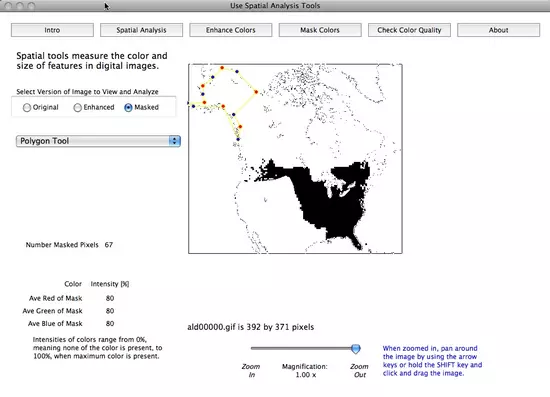This screenshot has width=550, height=397.
Task: Go to Mask Colors
Action: click(x=320, y=30)
